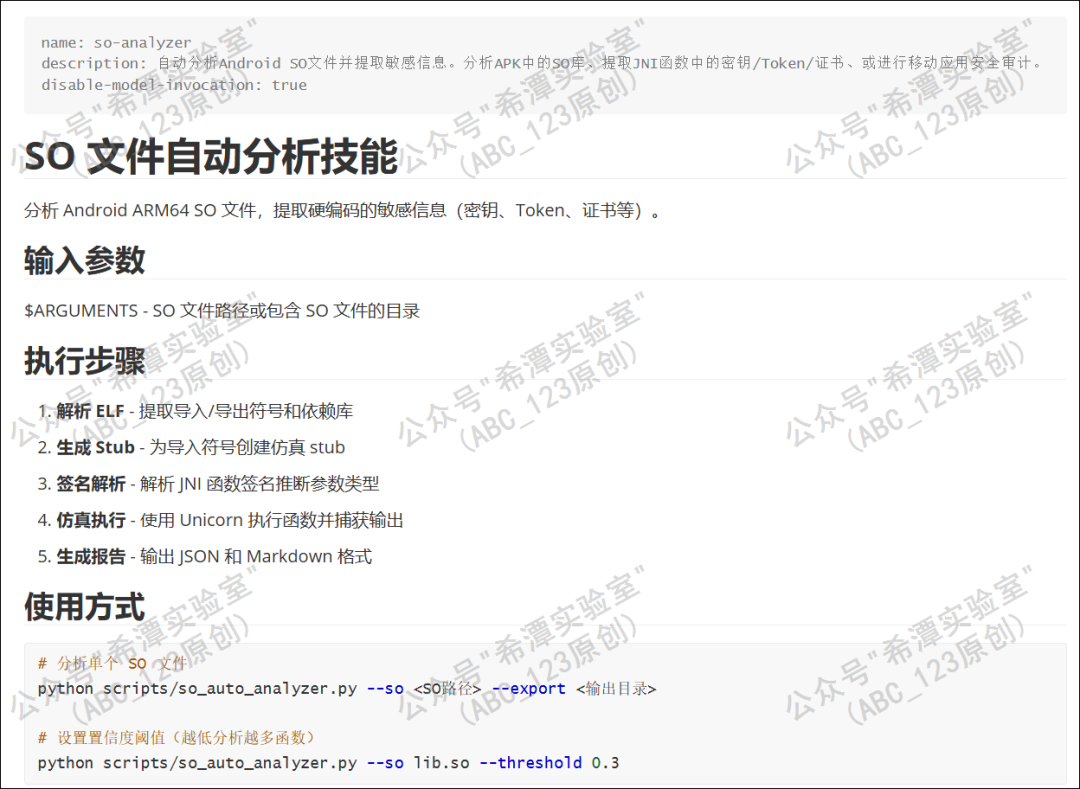The image size is (1080, 789).
Task: Select the step 生成 Stub list item
Action: [191, 448]
